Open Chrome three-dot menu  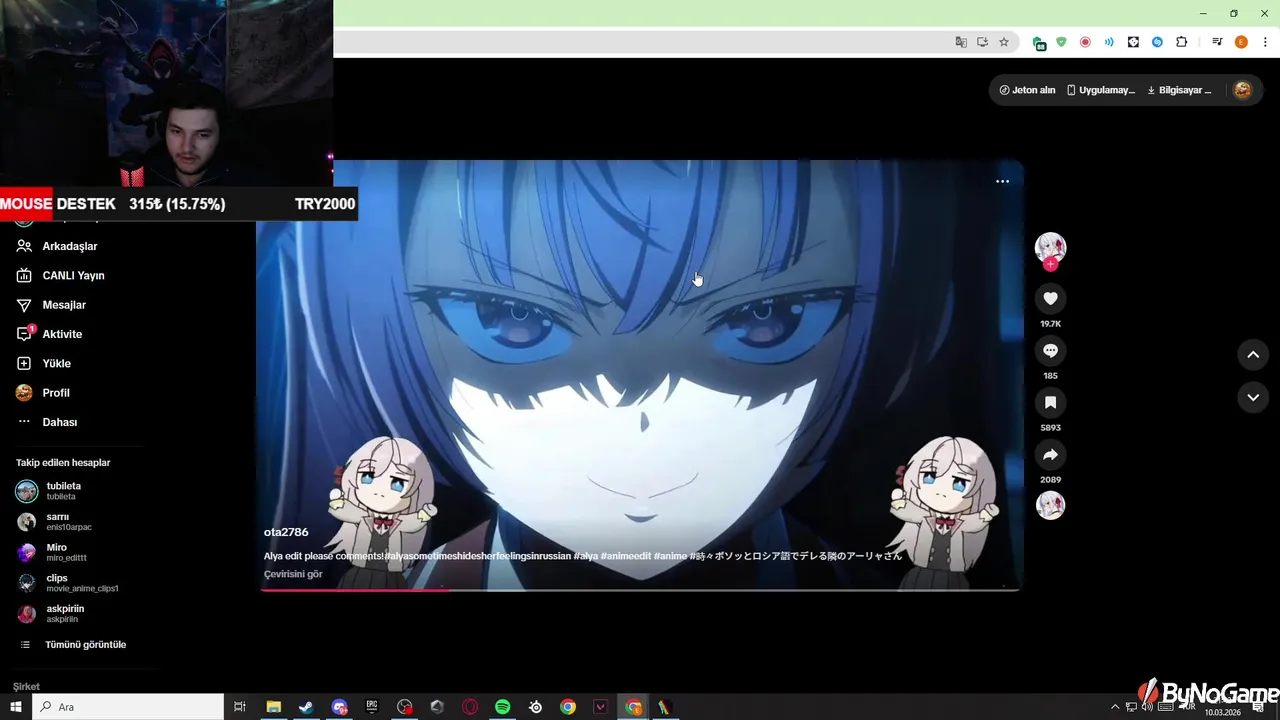click(1265, 42)
